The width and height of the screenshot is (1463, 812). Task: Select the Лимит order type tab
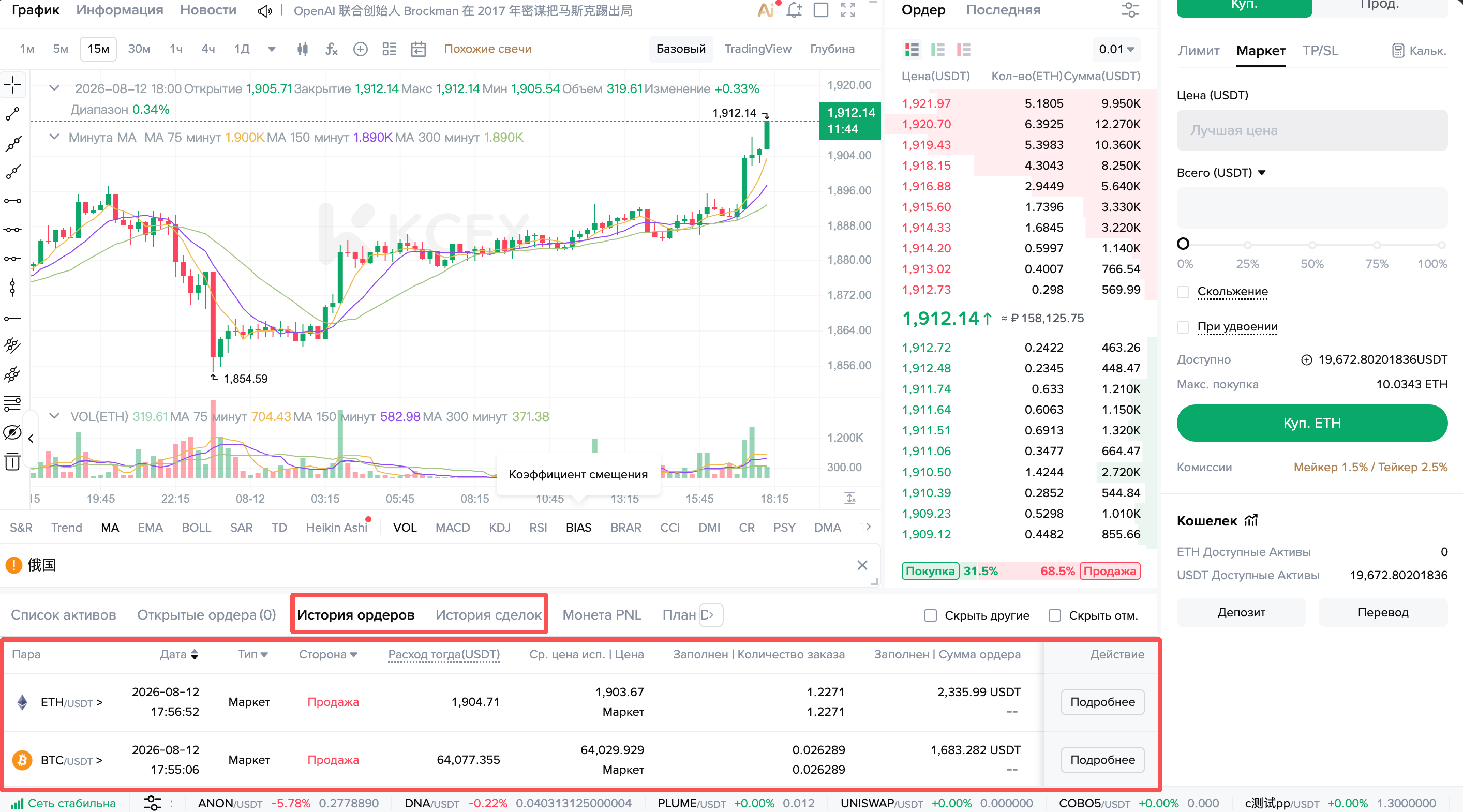click(1198, 51)
